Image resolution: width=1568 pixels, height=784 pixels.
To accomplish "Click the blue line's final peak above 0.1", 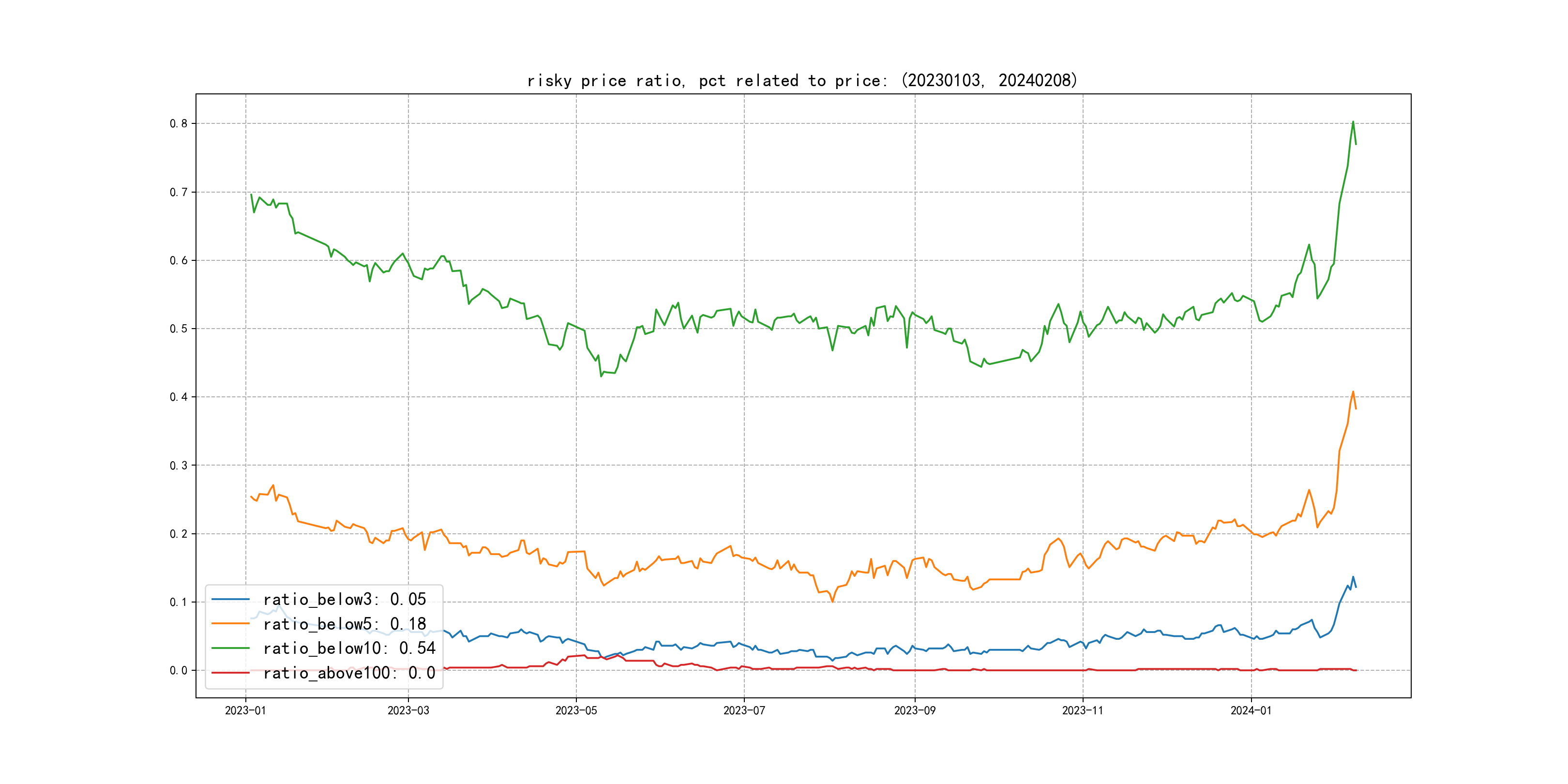I will [x=1353, y=577].
